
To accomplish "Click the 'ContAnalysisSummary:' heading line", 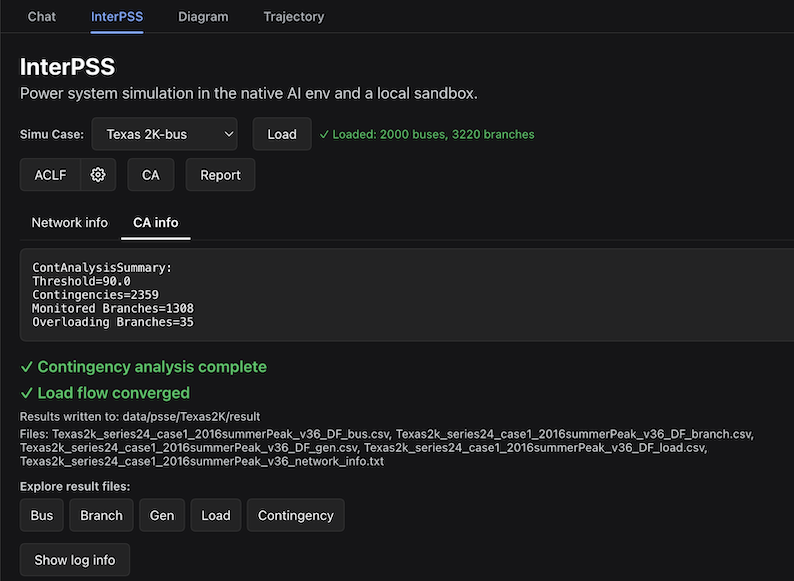I will [102, 267].
